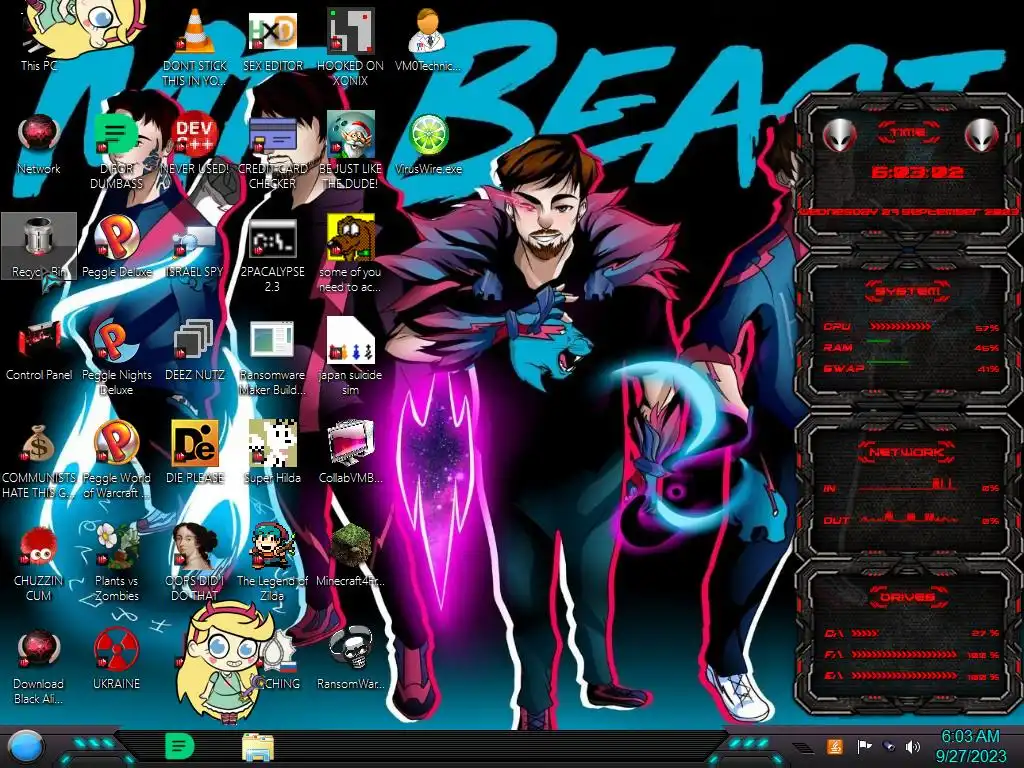Screen dimensions: 1024x768
Task: Open the money bag COMMUNISTS HATE THIS icon
Action: 39,444
